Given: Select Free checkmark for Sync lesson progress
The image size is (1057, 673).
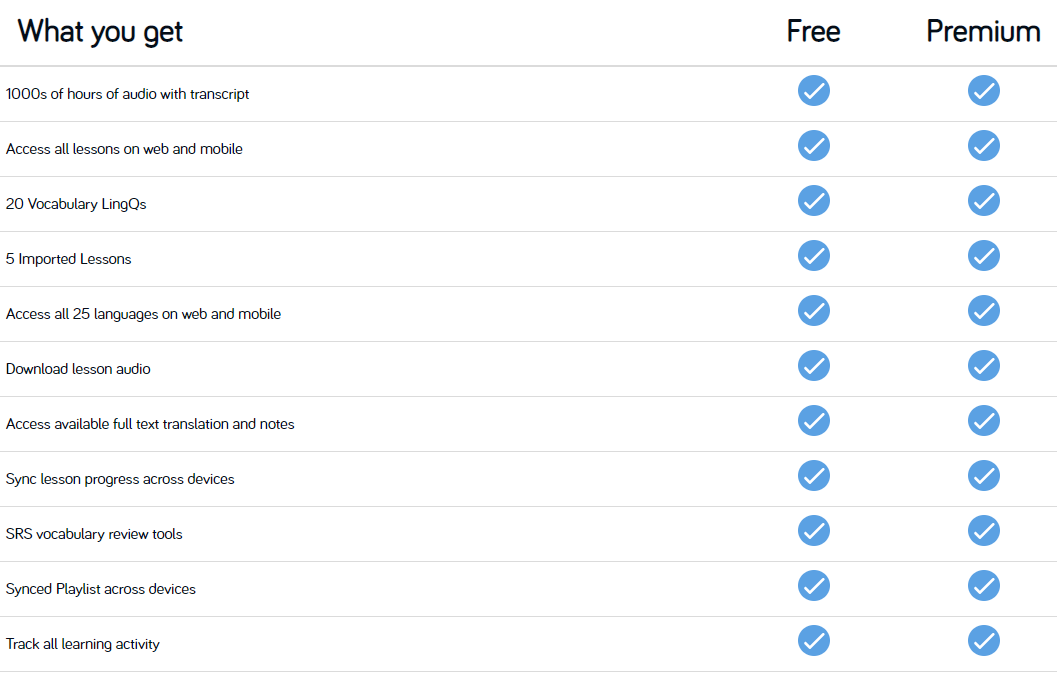Looking at the screenshot, I should click(814, 476).
